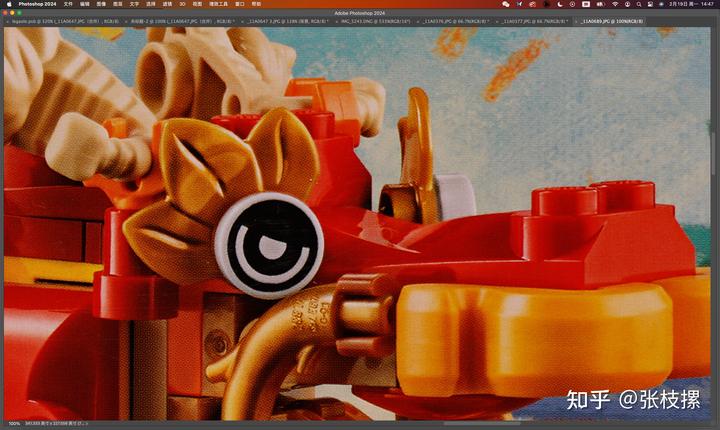Click the horizontal scrollbar at the bottom
720x430 pixels.
[x=482, y=424]
